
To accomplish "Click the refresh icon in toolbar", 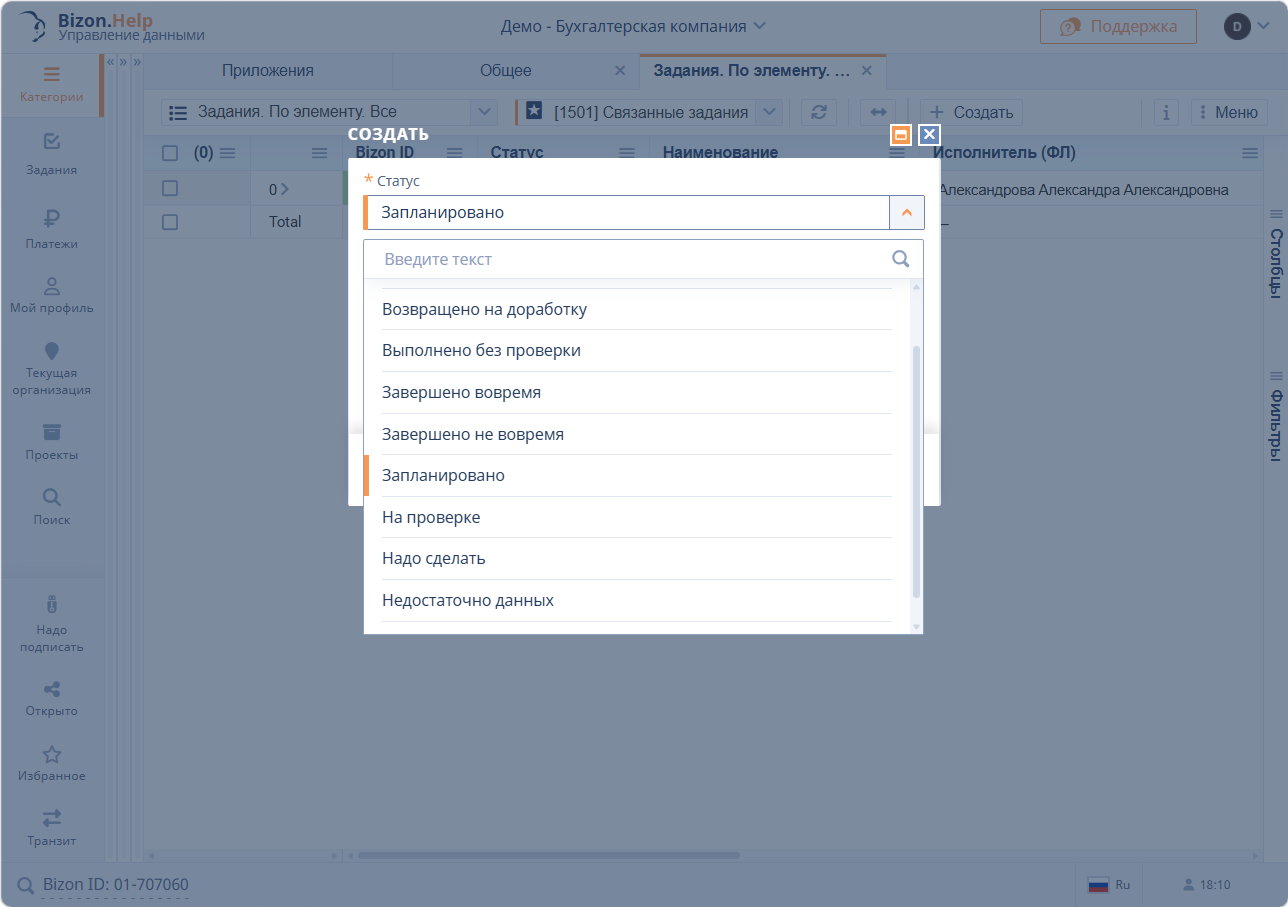I will pos(818,112).
